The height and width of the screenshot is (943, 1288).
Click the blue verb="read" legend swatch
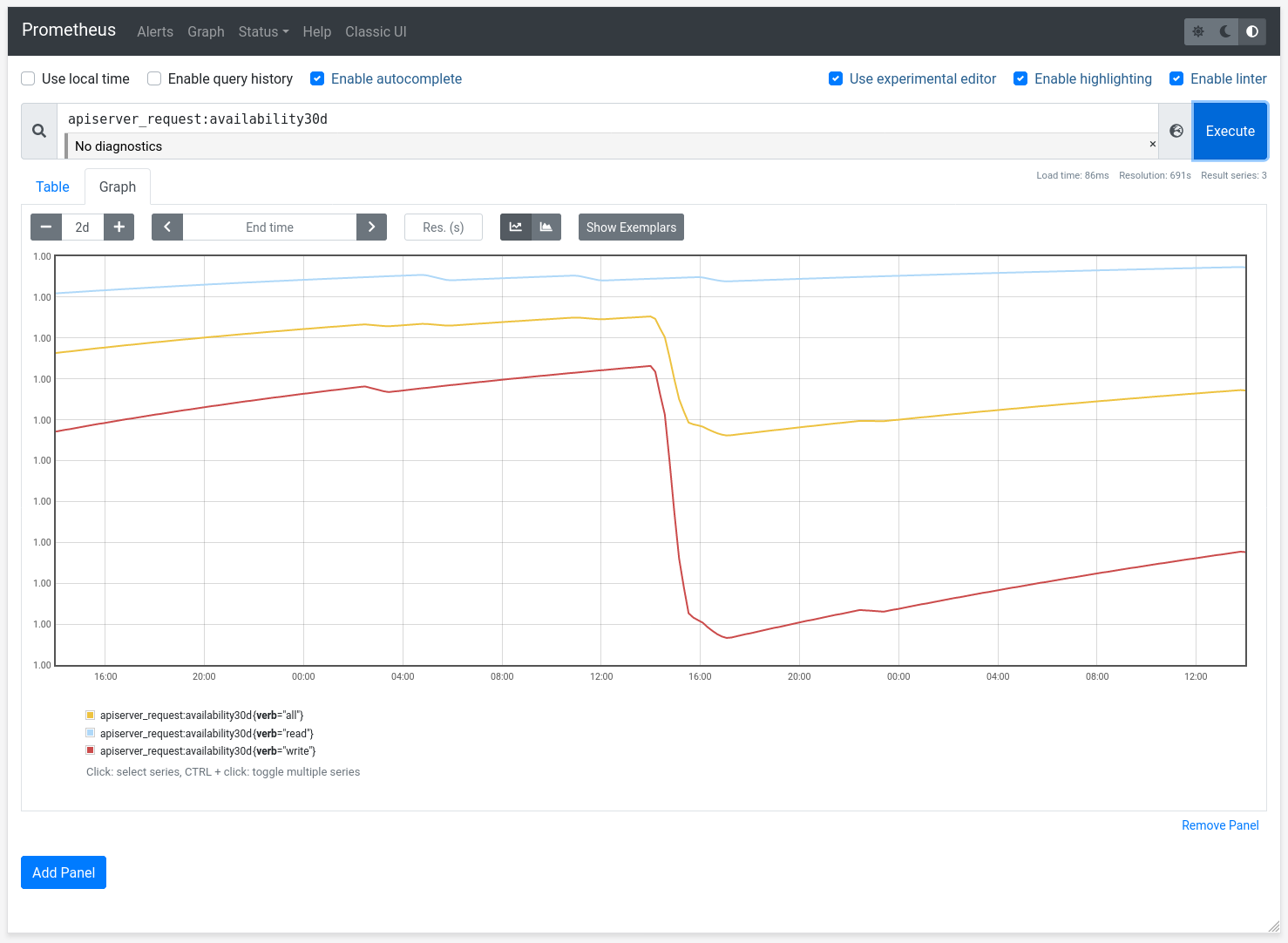coord(90,733)
